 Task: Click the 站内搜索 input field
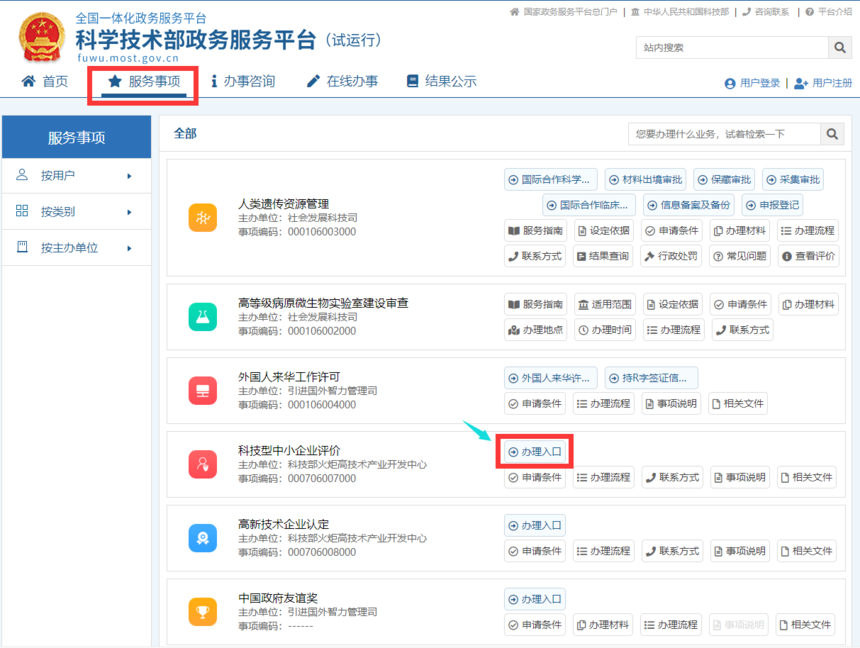click(732, 48)
